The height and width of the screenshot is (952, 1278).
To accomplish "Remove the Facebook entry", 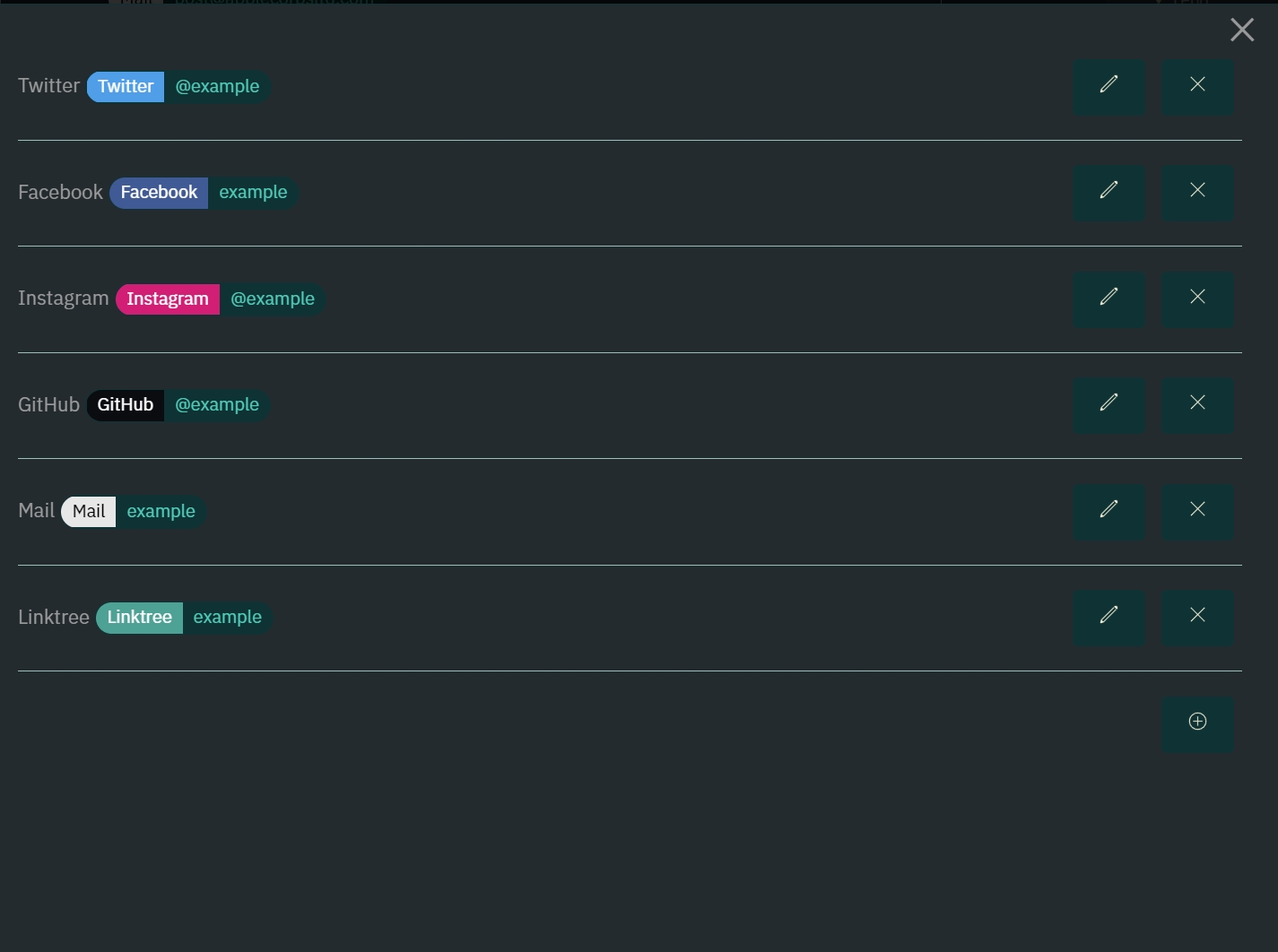I will pos(1197,193).
